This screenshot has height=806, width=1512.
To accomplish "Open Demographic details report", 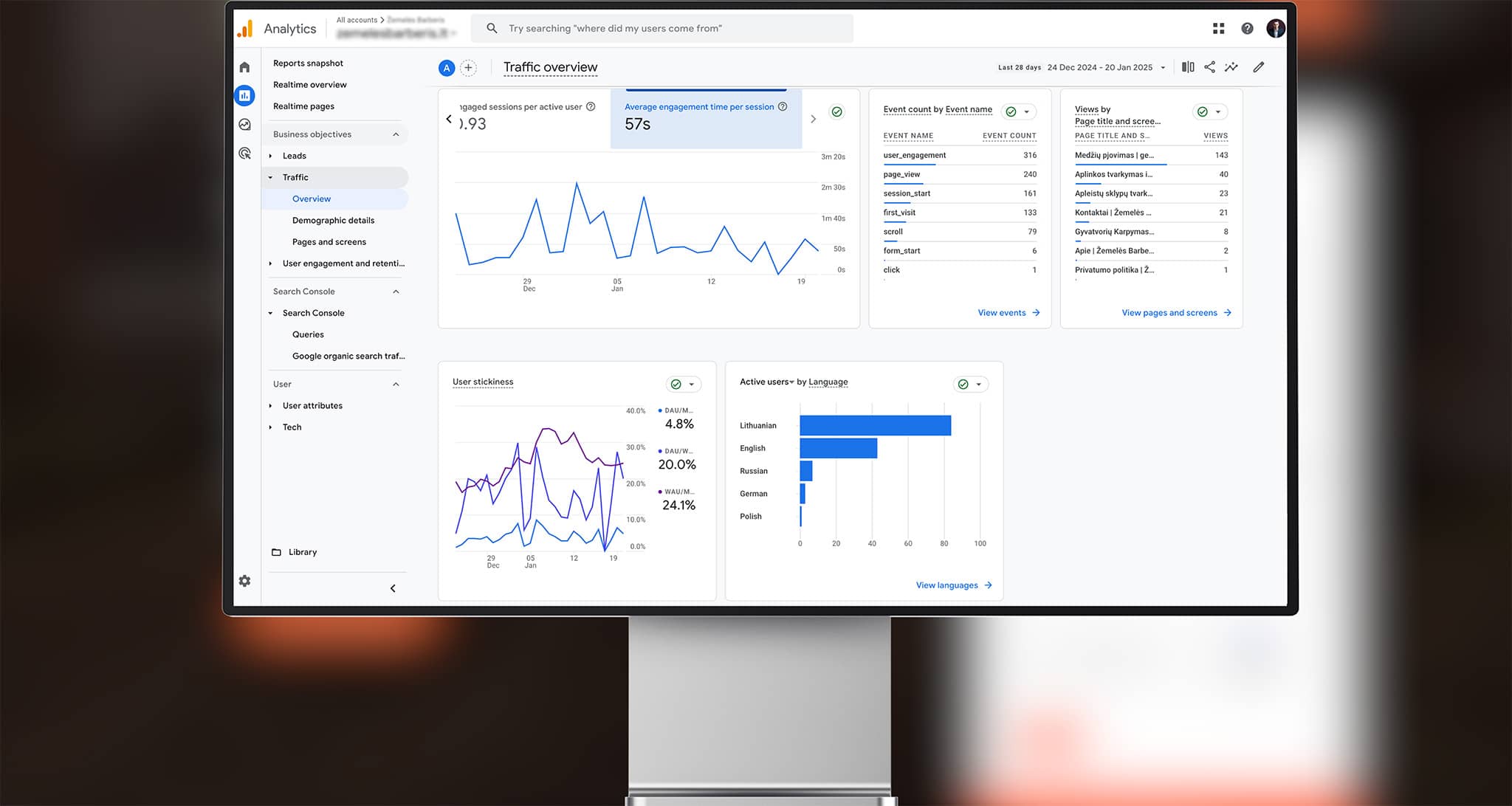I will (333, 221).
